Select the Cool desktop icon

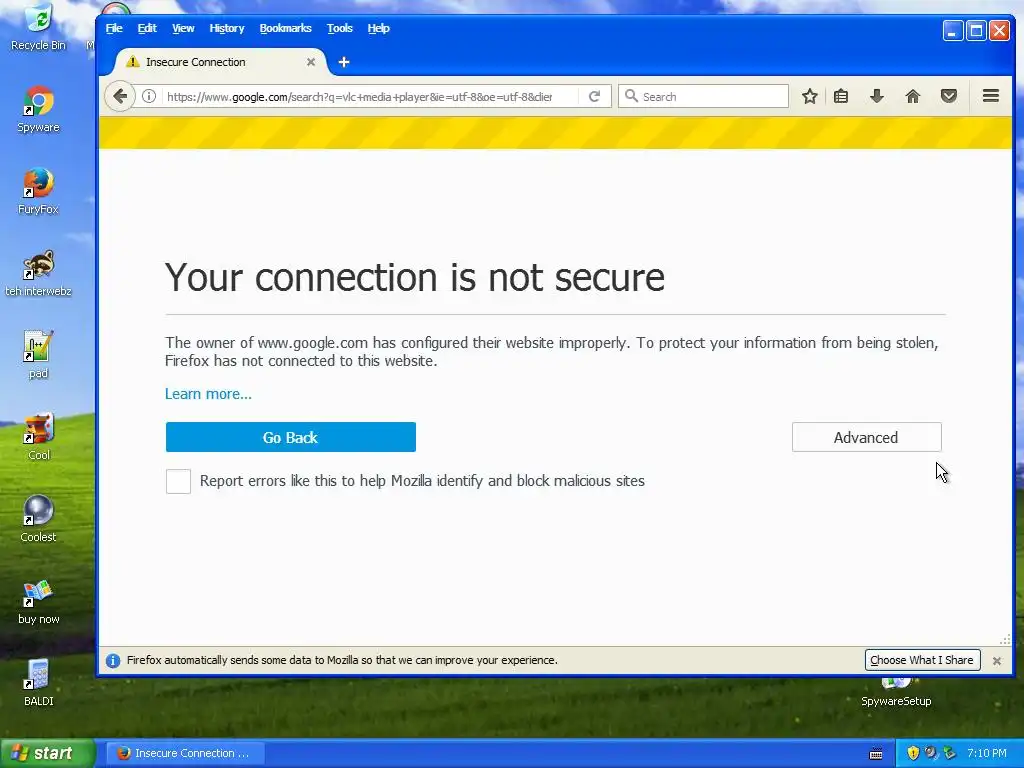(x=39, y=438)
